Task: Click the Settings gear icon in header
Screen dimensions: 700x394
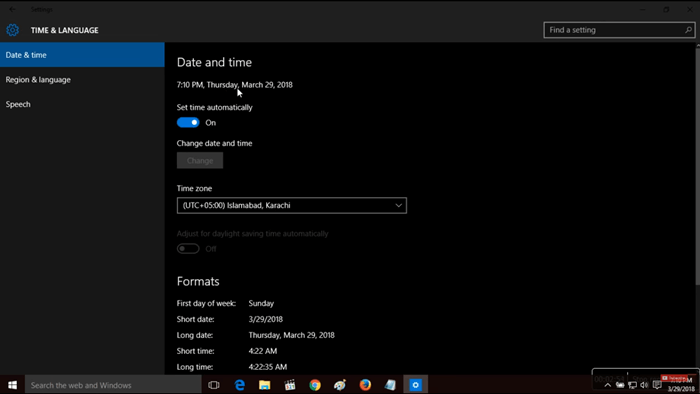Action: (x=12, y=30)
